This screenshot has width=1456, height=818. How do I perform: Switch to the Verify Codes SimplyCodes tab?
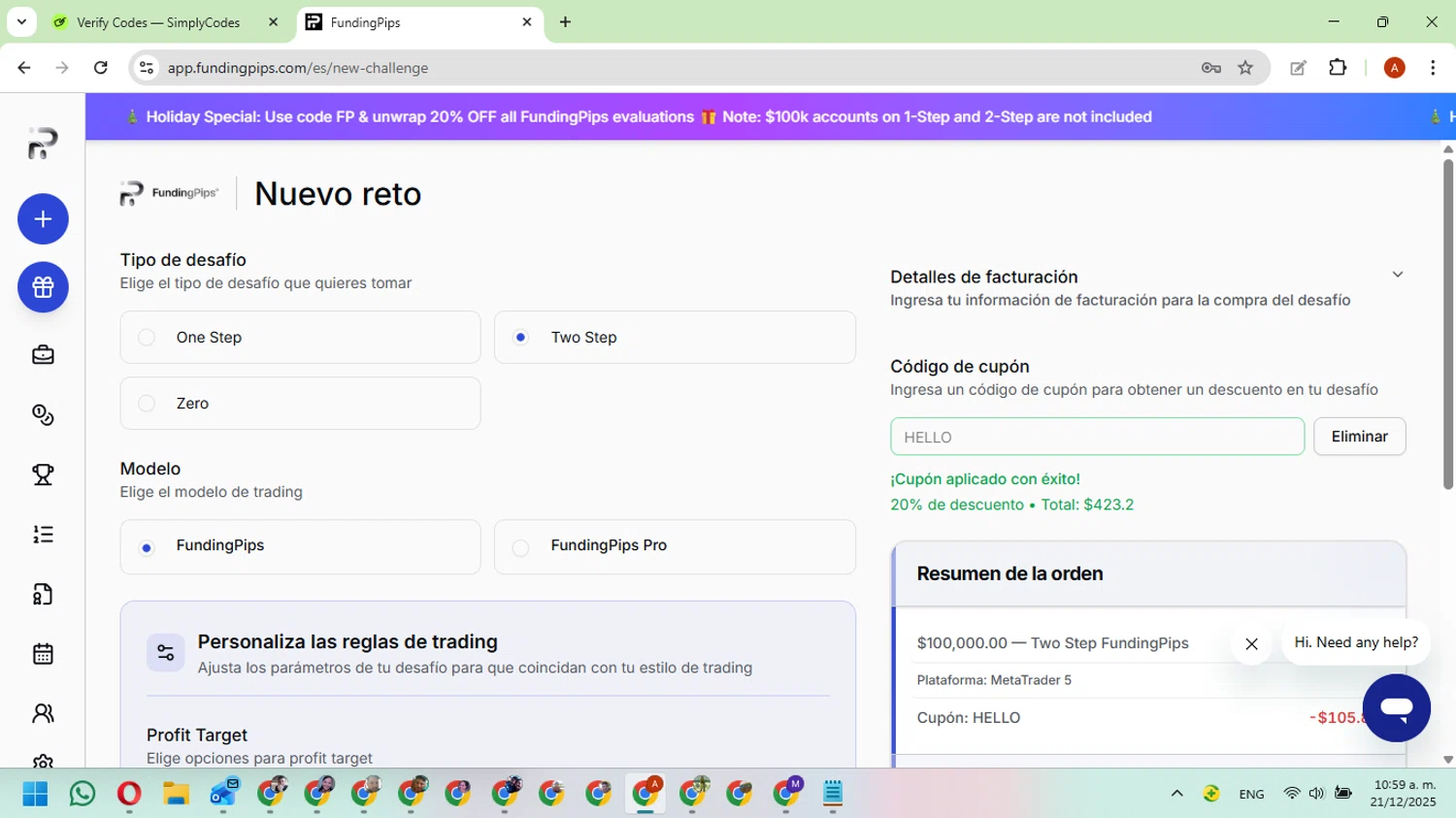[159, 22]
